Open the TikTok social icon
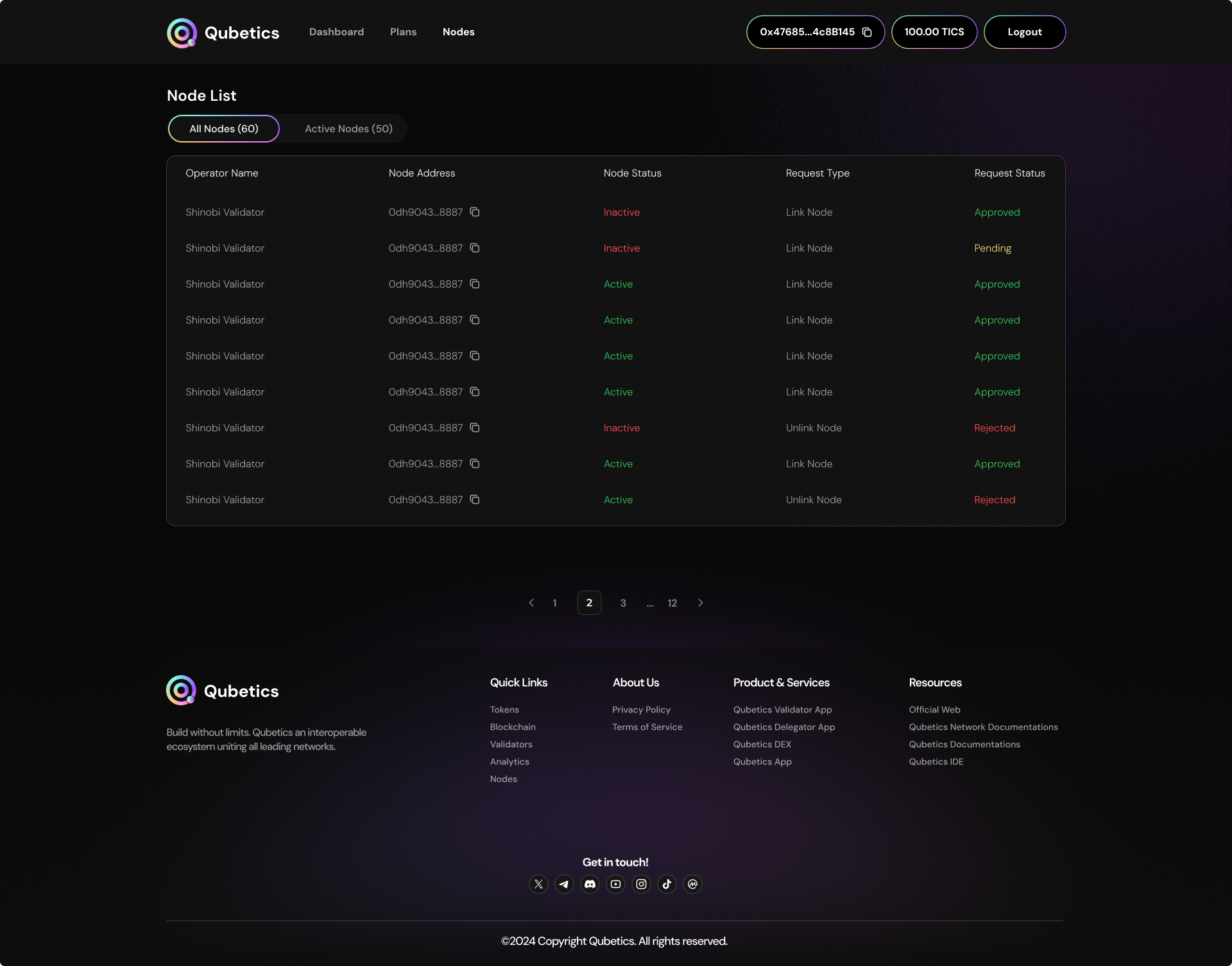1232x966 pixels. pyautogui.click(x=667, y=884)
